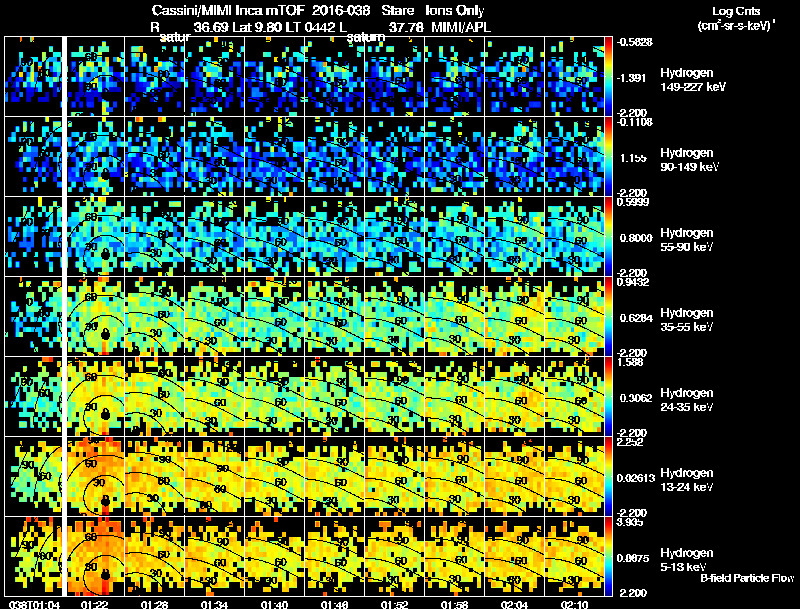This screenshot has width=800, height=609.
Task: Open the 038T01:04 image in the 24-35 keV row
Action: 33,396
